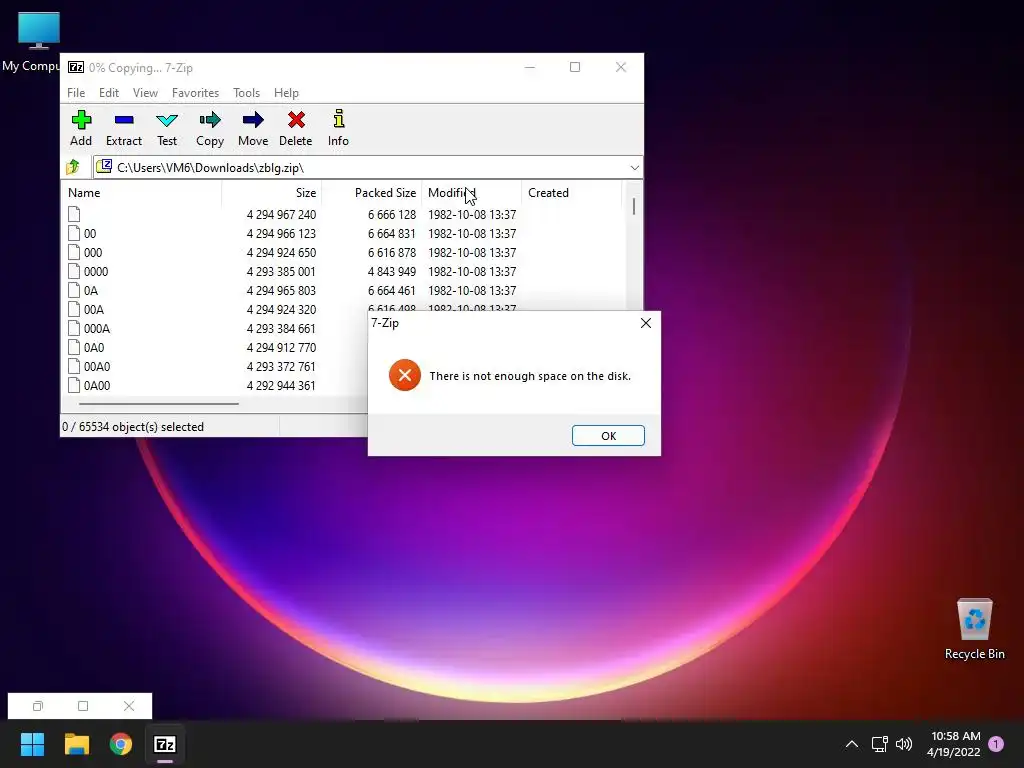
Task: Maximize the small bottom-left window stub
Action: point(83,706)
